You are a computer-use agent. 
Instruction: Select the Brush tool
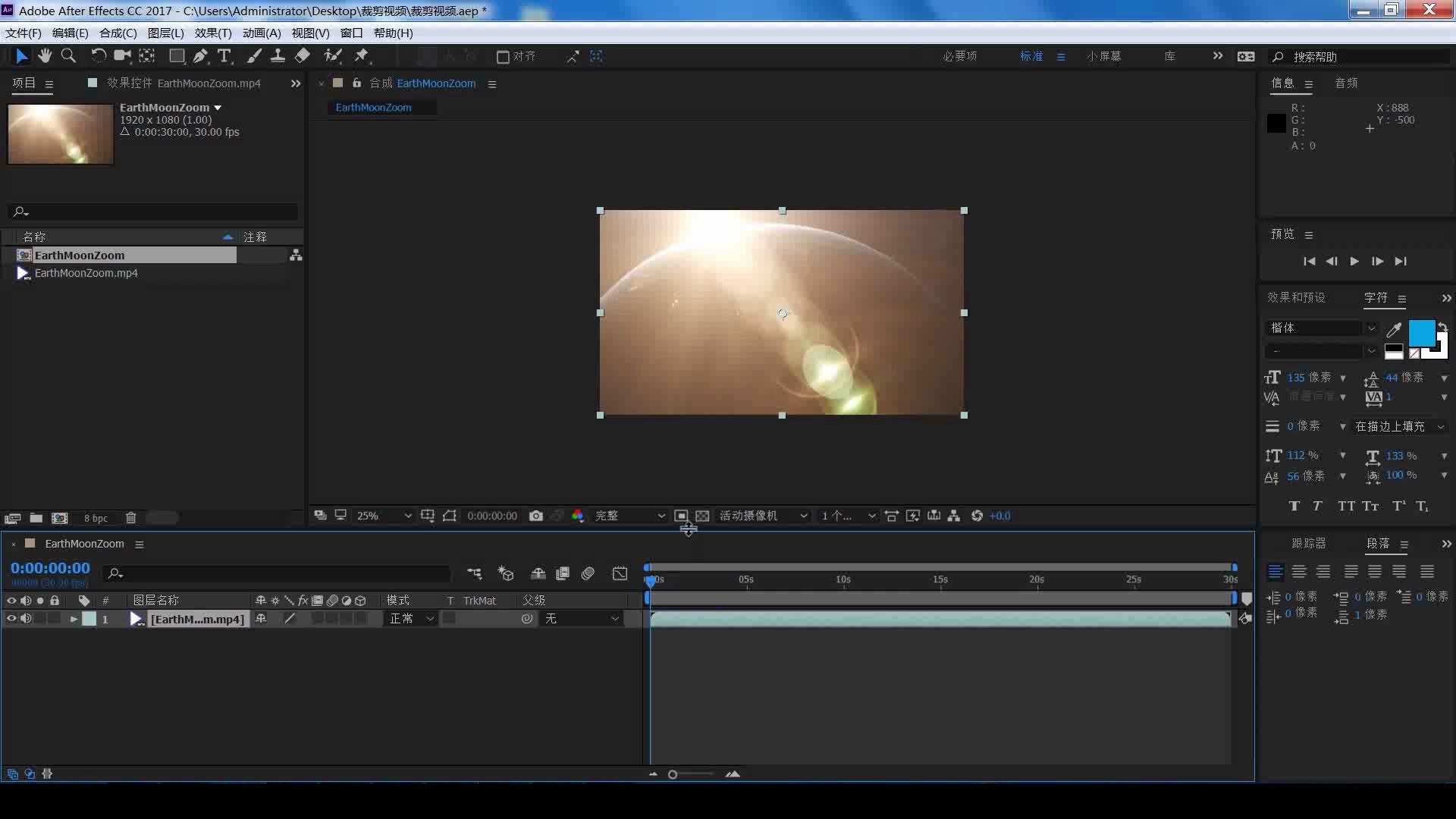pyautogui.click(x=254, y=56)
